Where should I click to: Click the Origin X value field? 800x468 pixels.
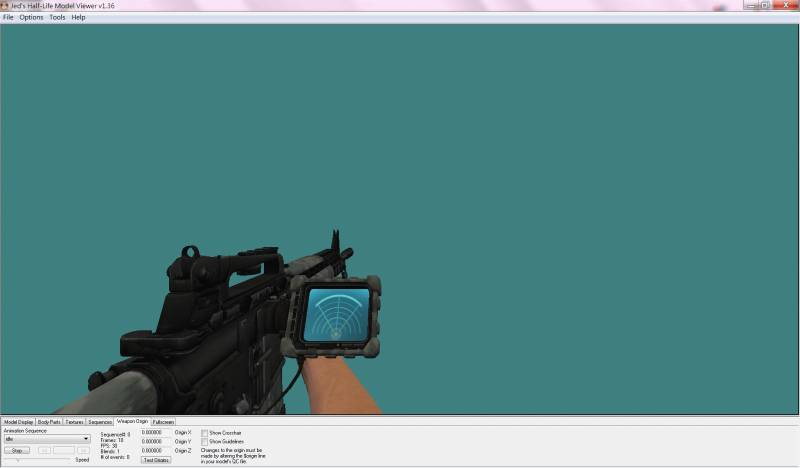[155, 432]
